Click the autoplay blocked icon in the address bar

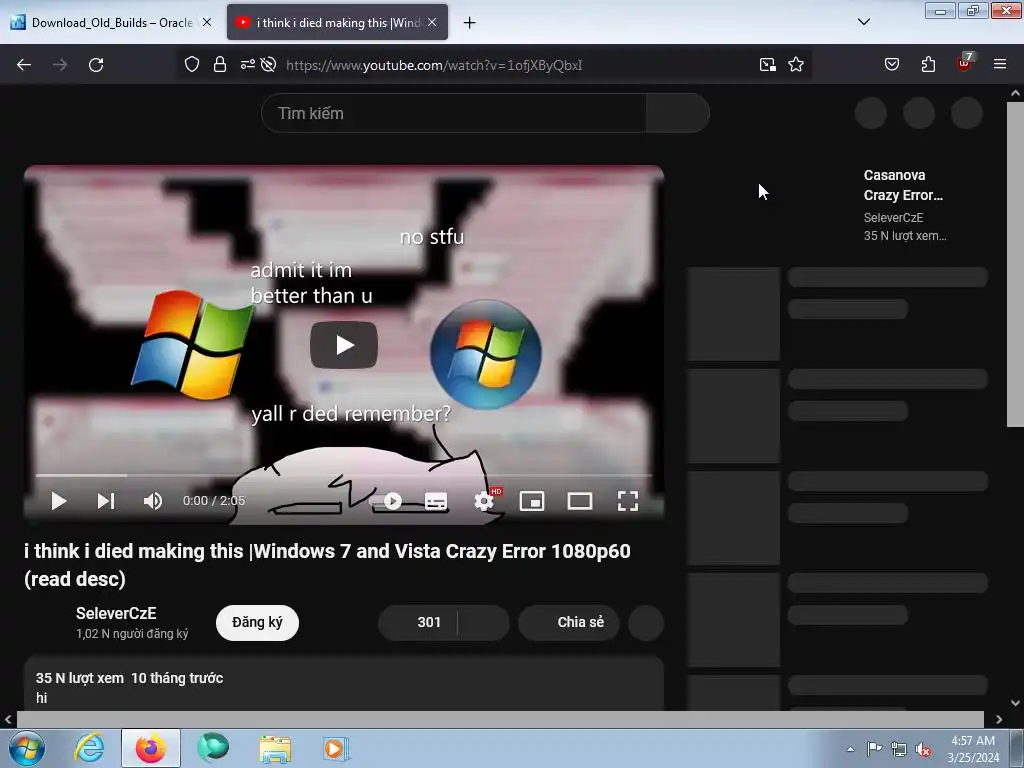click(x=268, y=65)
